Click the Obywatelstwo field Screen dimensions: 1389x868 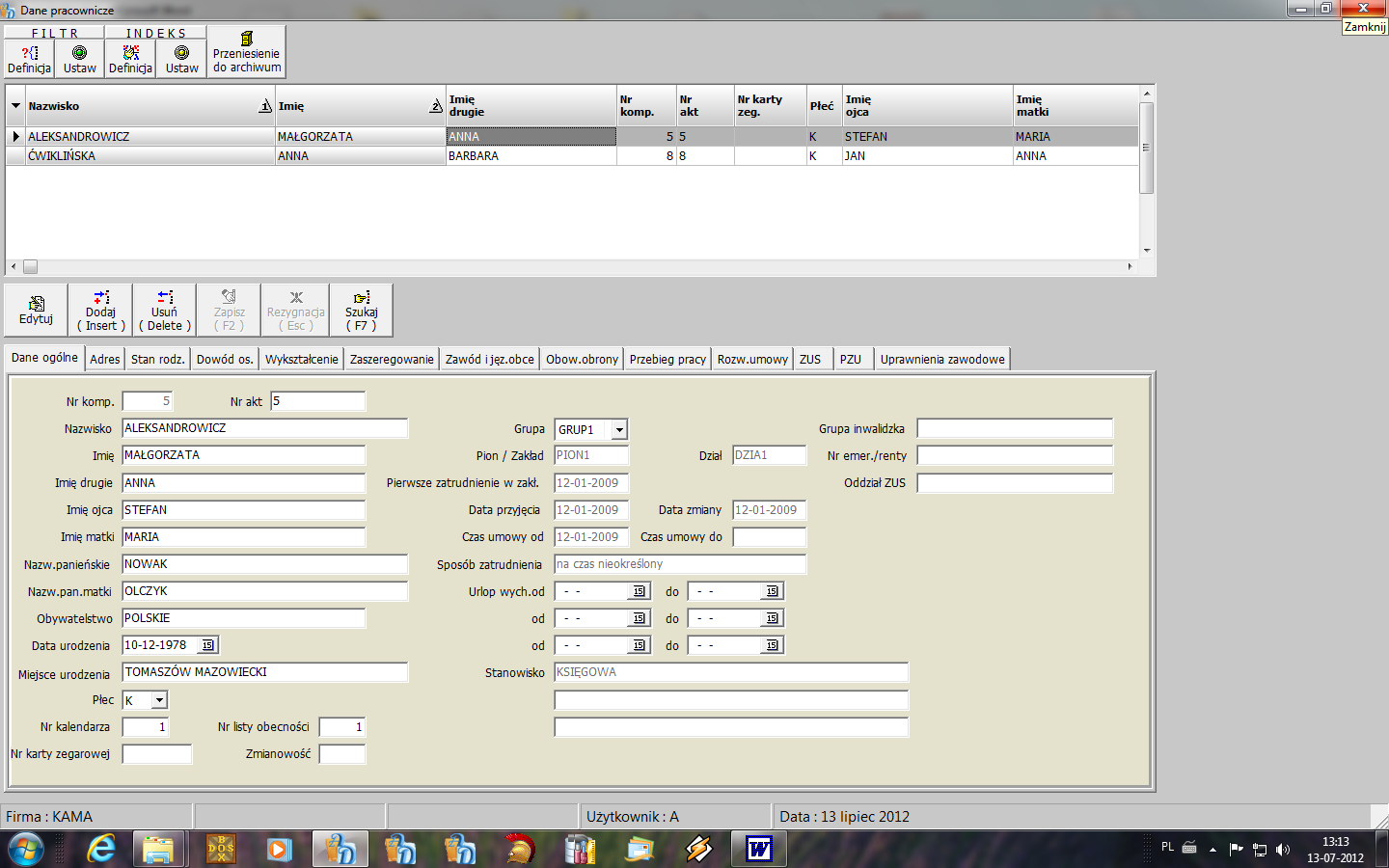[x=244, y=618]
